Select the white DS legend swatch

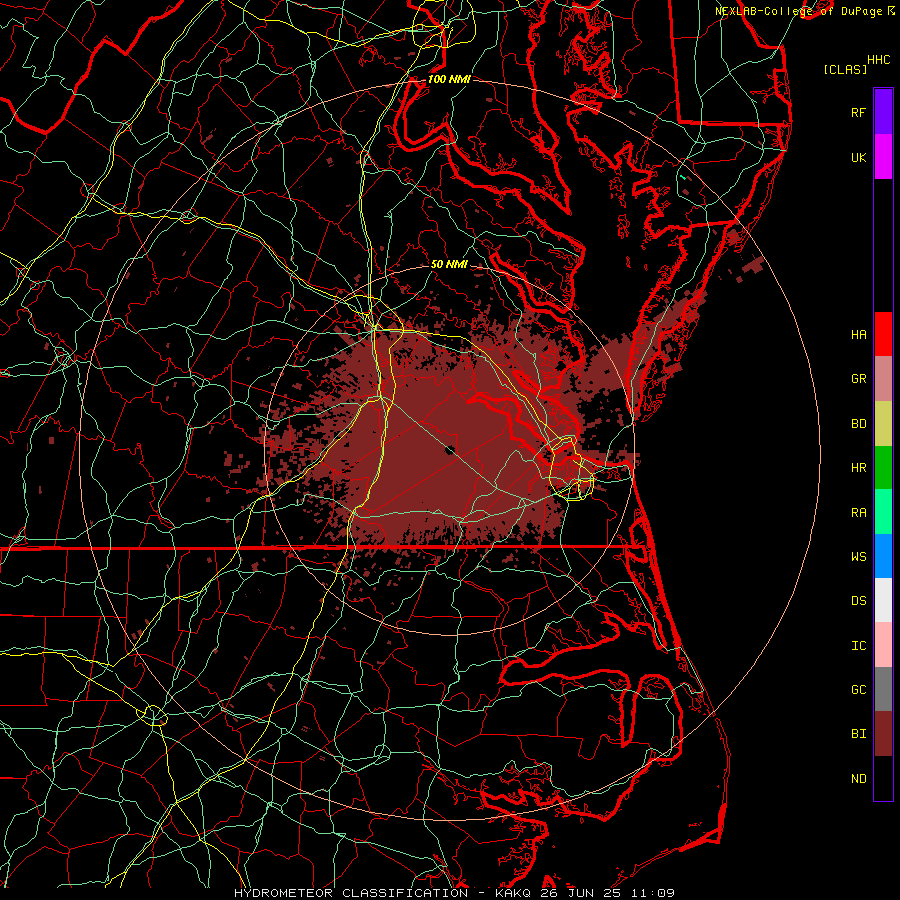[x=883, y=600]
